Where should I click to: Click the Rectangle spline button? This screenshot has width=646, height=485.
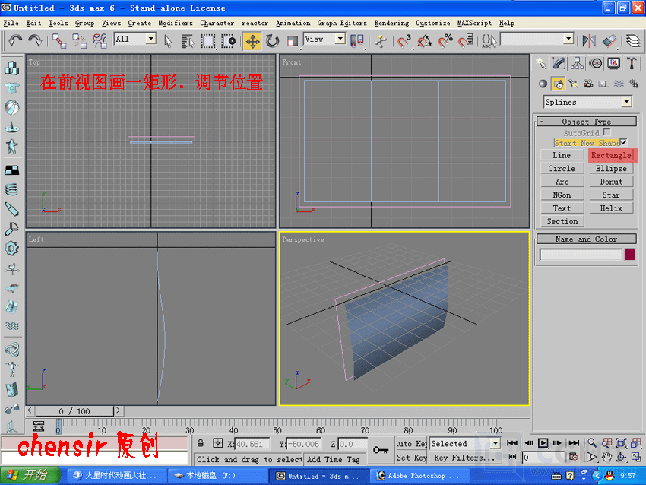(x=611, y=155)
